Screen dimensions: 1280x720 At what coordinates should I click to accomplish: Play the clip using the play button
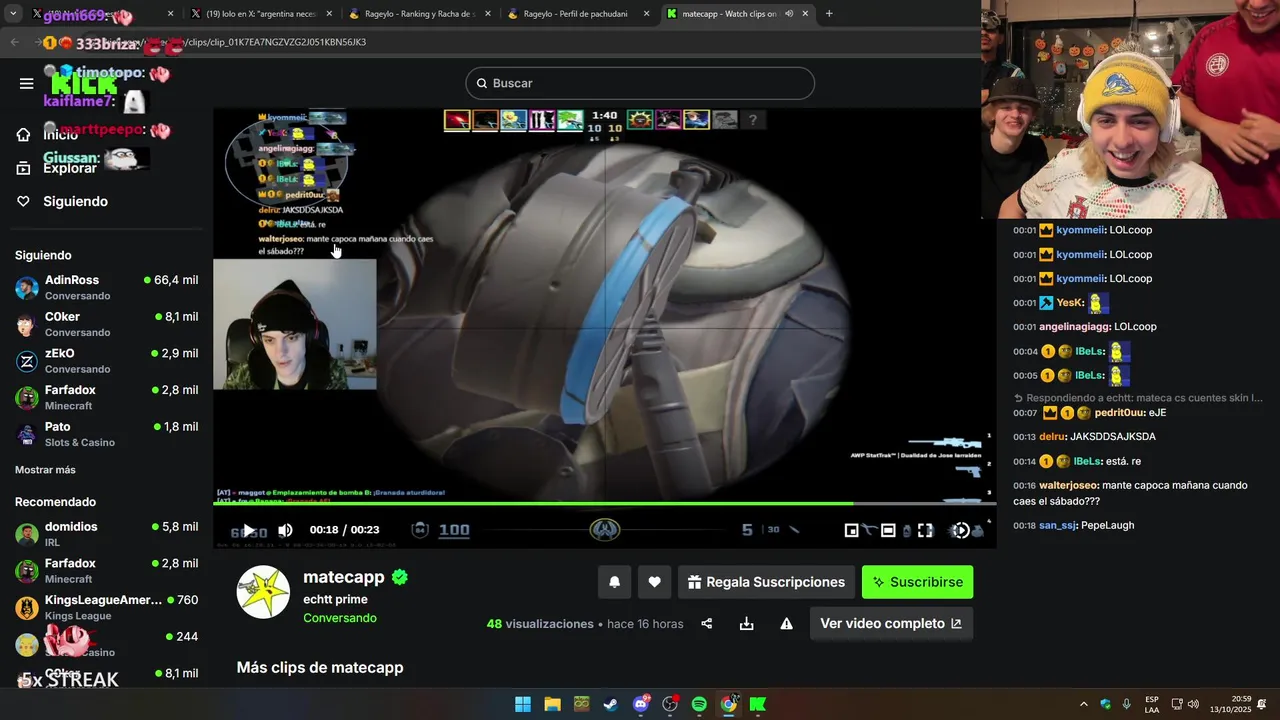[248, 530]
